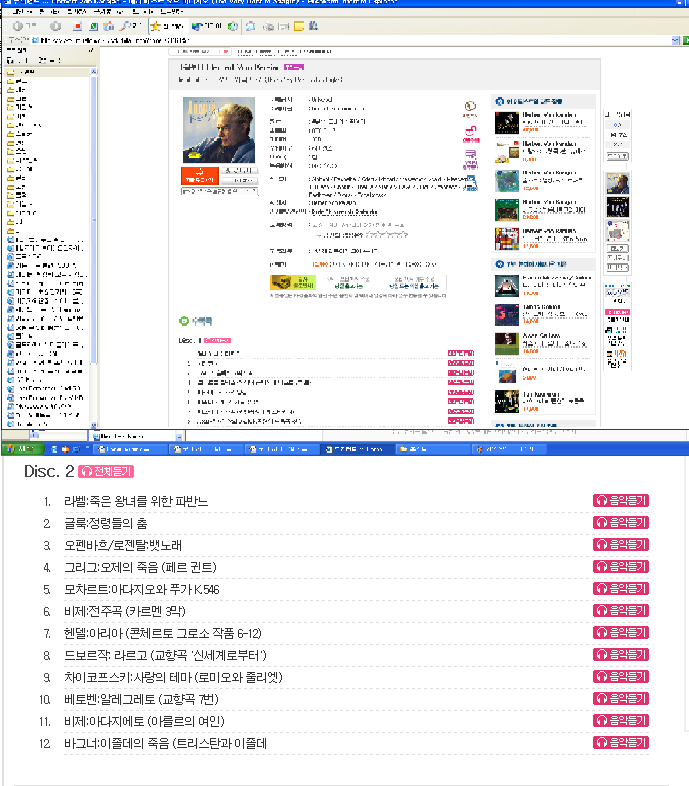Open track title 오펜바흐/로젠탈 뱃노래
Image resolution: width=689 pixels, height=786 pixels.
tap(126, 545)
